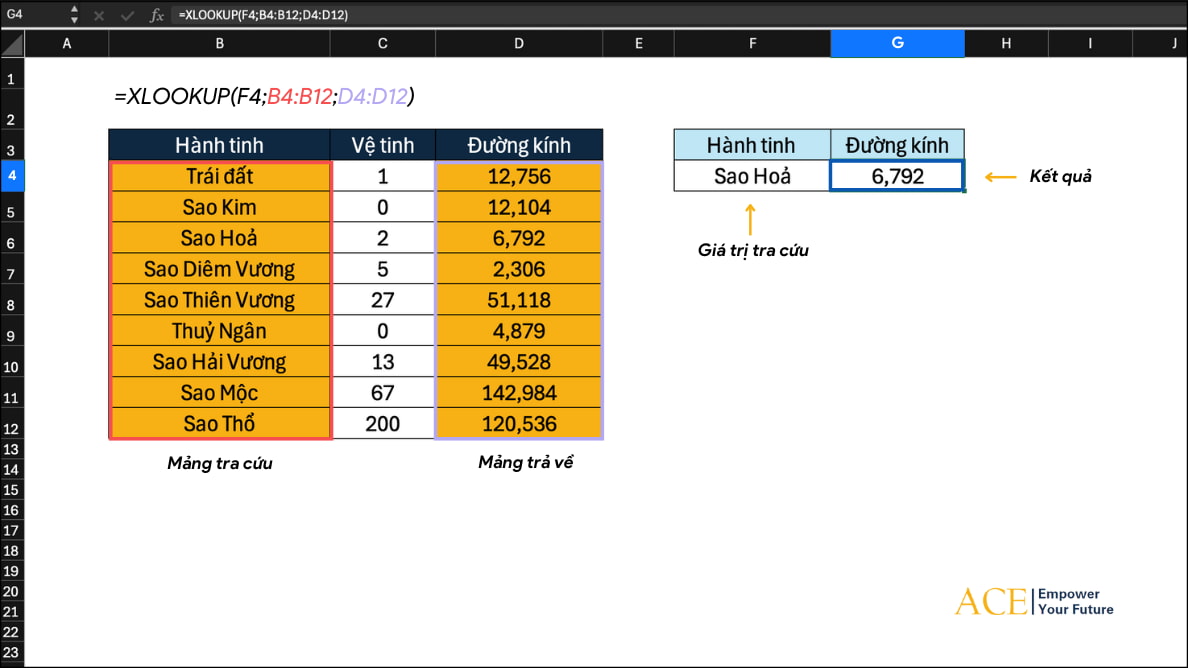
Task: Open the Name Box dropdown arrows
Action: pos(74,15)
